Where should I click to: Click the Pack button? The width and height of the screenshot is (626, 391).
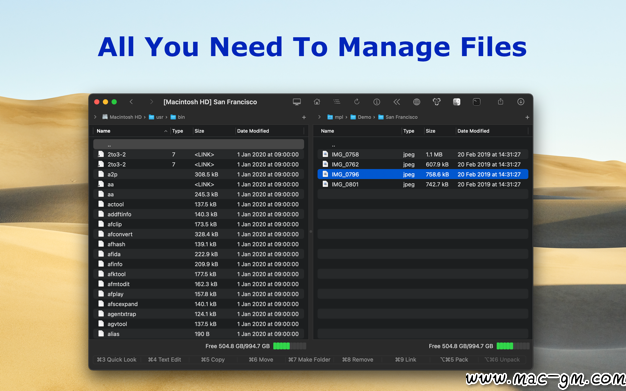[x=454, y=359]
